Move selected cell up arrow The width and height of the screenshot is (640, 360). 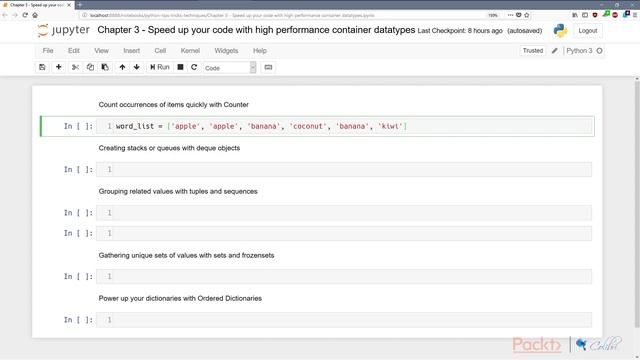click(122, 67)
